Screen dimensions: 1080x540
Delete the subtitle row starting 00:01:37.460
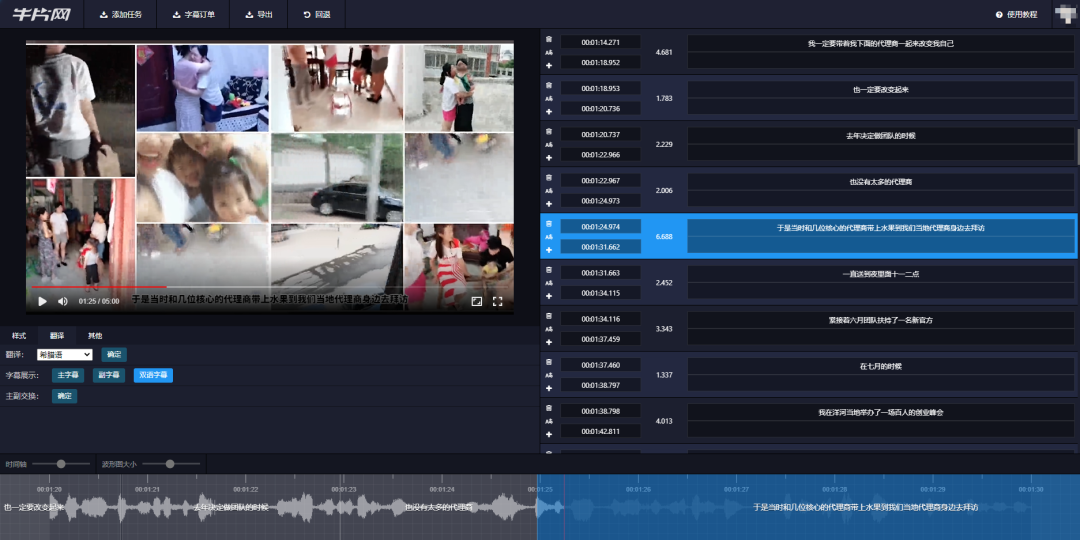point(549,362)
